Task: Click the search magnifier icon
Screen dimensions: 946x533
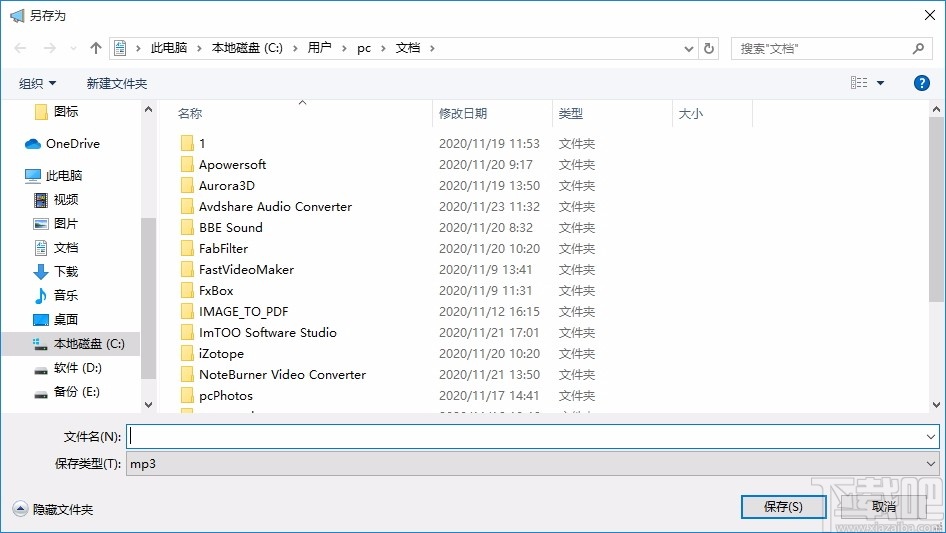Action: (x=918, y=48)
